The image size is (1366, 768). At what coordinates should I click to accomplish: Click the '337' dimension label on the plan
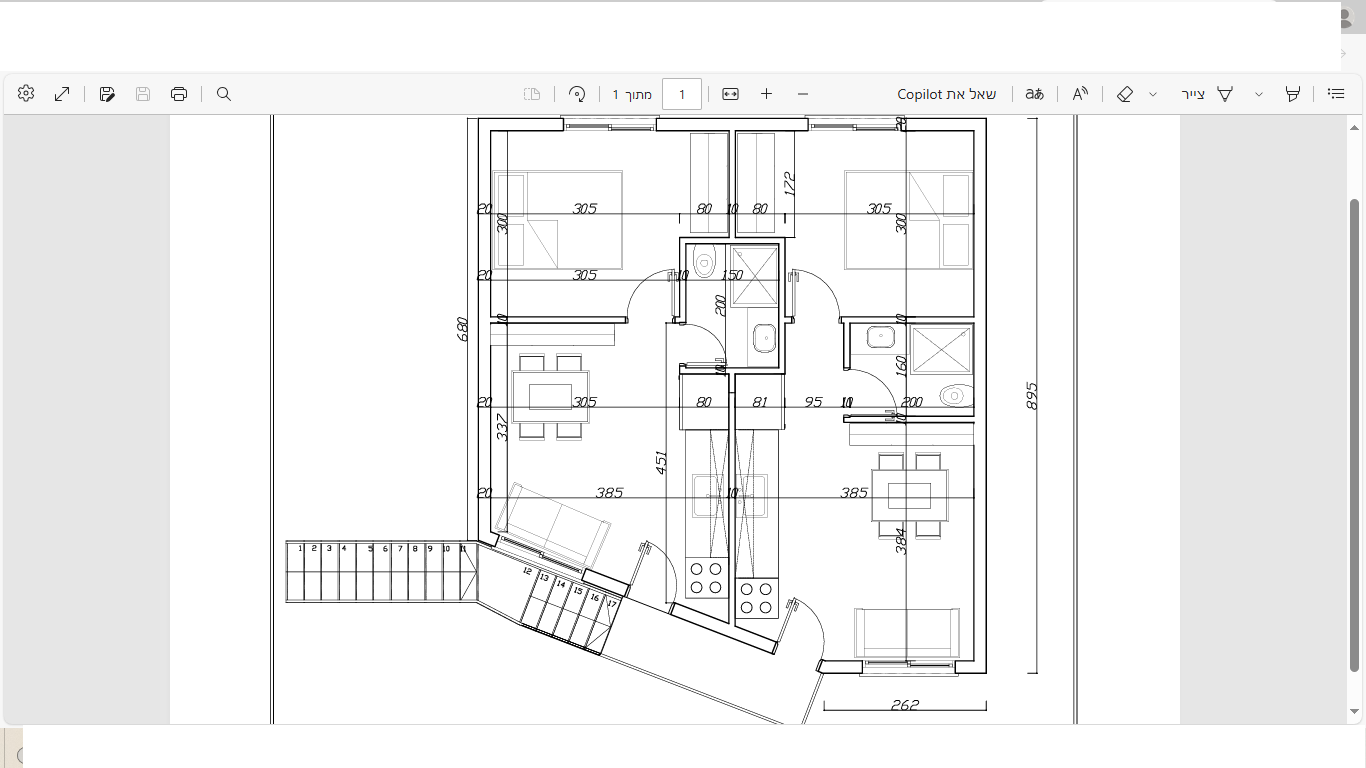pos(503,427)
